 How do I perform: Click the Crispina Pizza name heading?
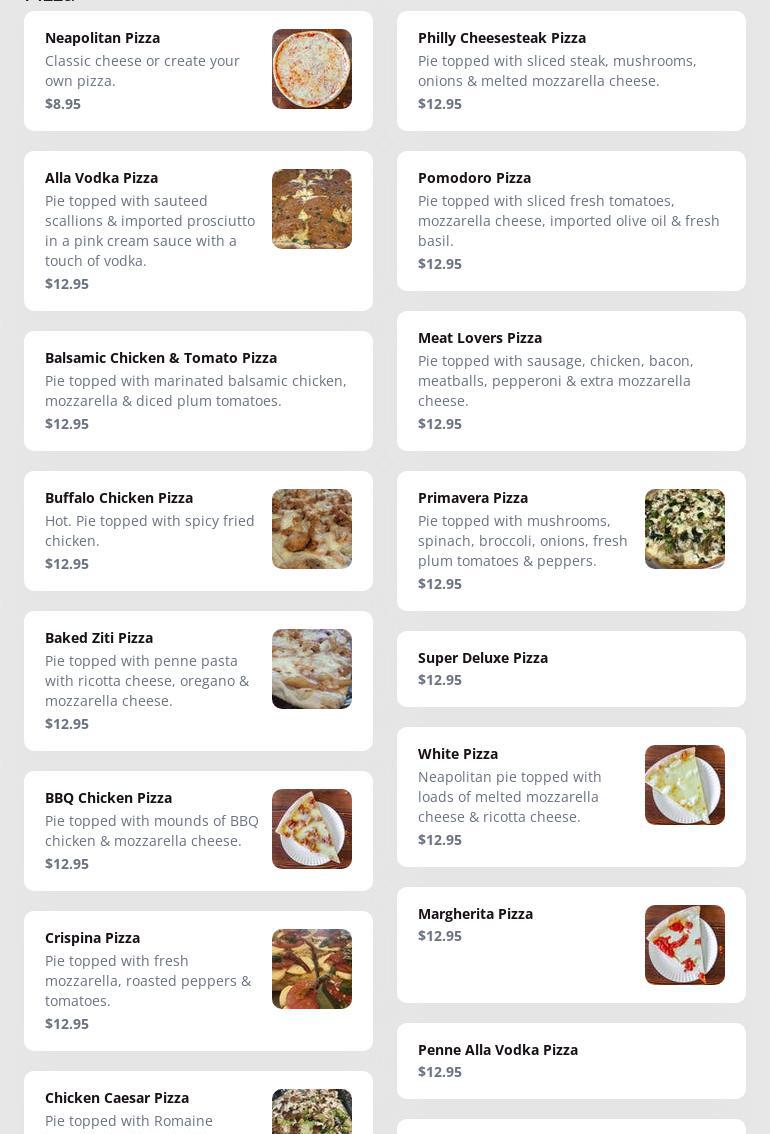[92, 938]
